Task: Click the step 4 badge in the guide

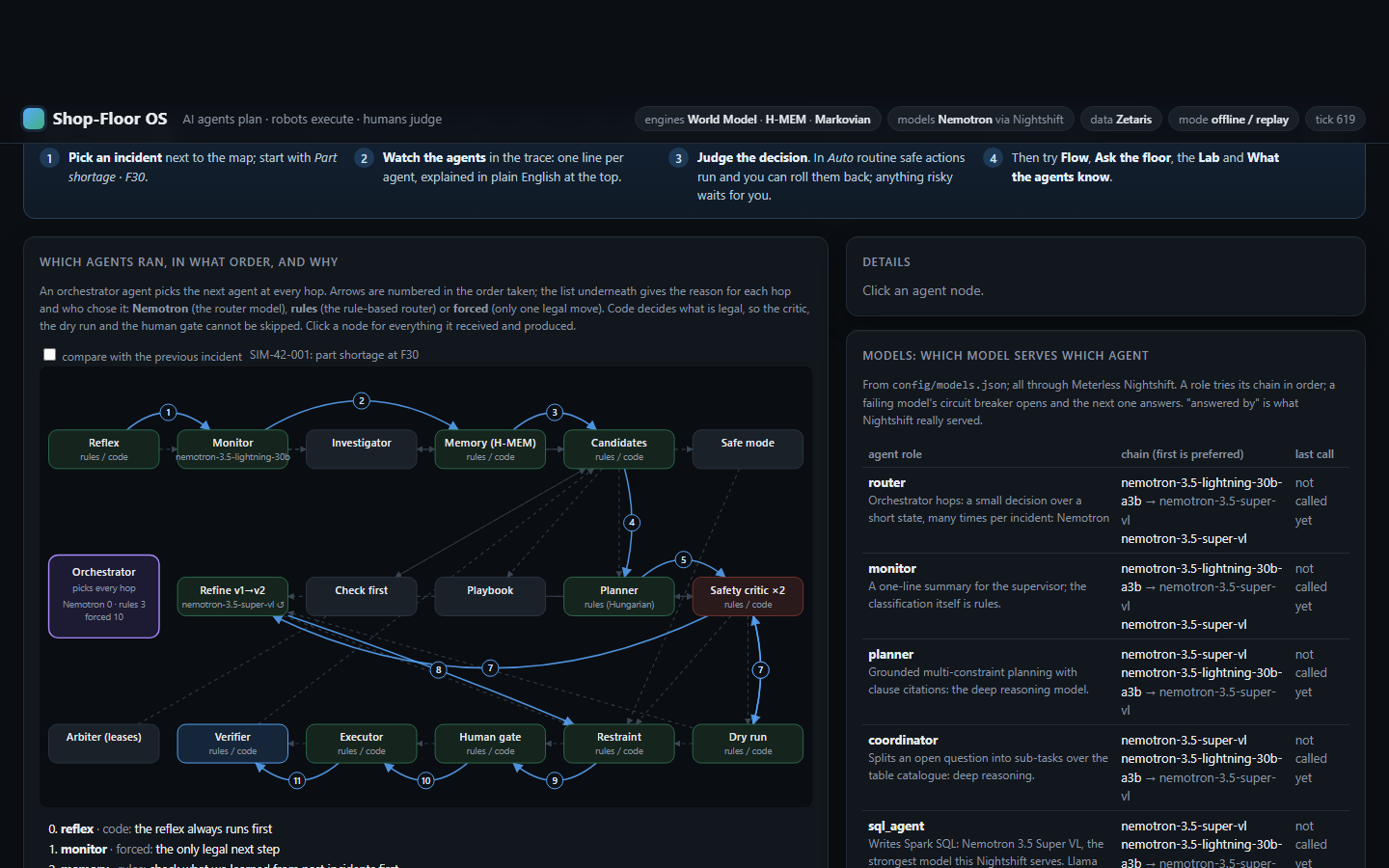Action: (993, 158)
